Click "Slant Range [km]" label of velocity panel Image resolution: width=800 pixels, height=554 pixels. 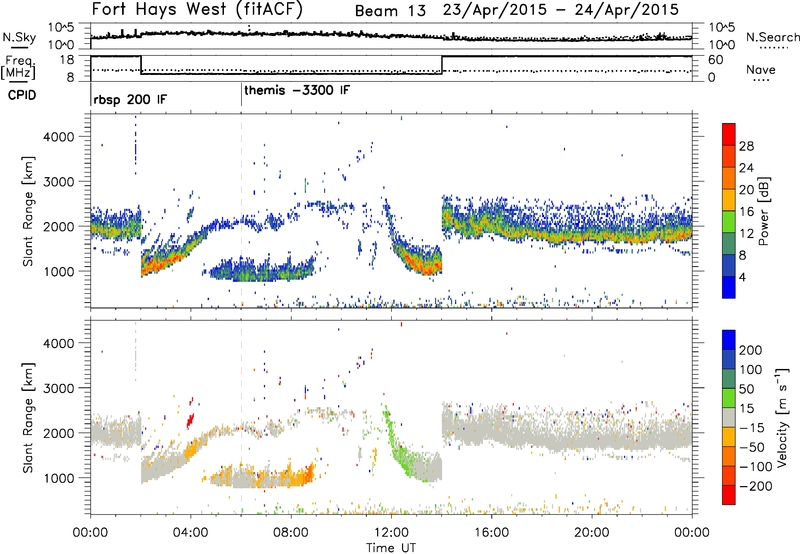[28, 418]
